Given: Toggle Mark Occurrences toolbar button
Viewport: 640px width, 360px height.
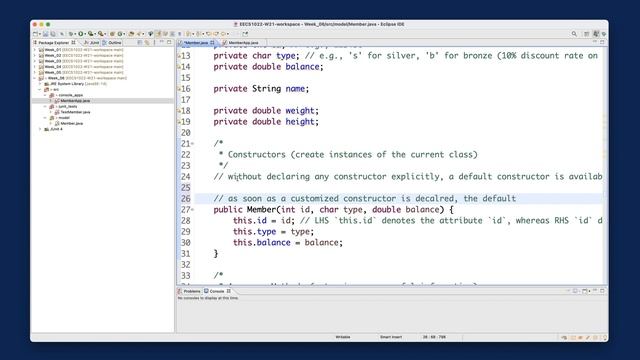Looking at the screenshot, I should tap(158, 34).
